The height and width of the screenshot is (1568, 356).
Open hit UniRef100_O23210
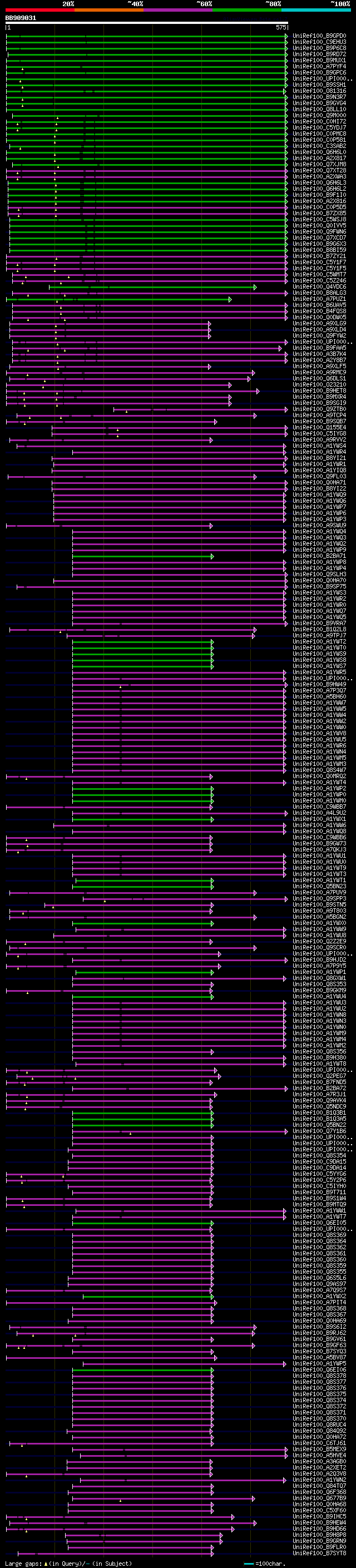click(x=319, y=385)
